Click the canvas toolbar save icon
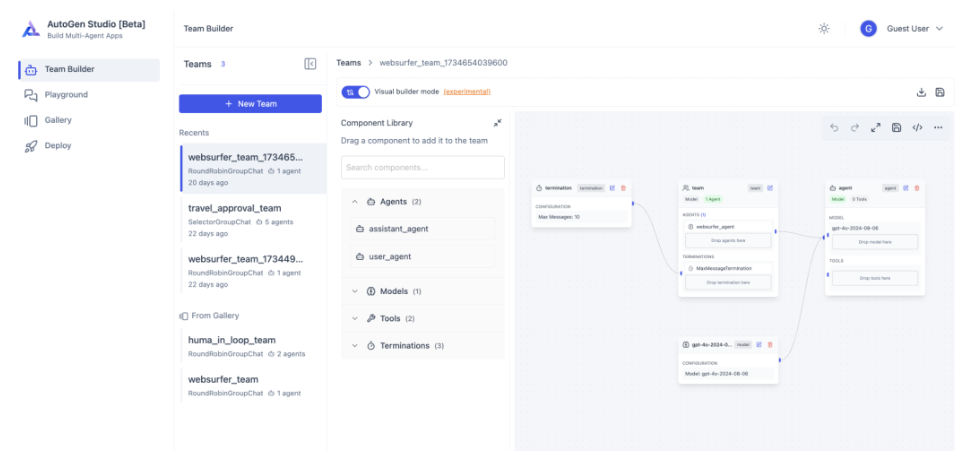Image resolution: width=966 pixels, height=451 pixels. (x=896, y=128)
